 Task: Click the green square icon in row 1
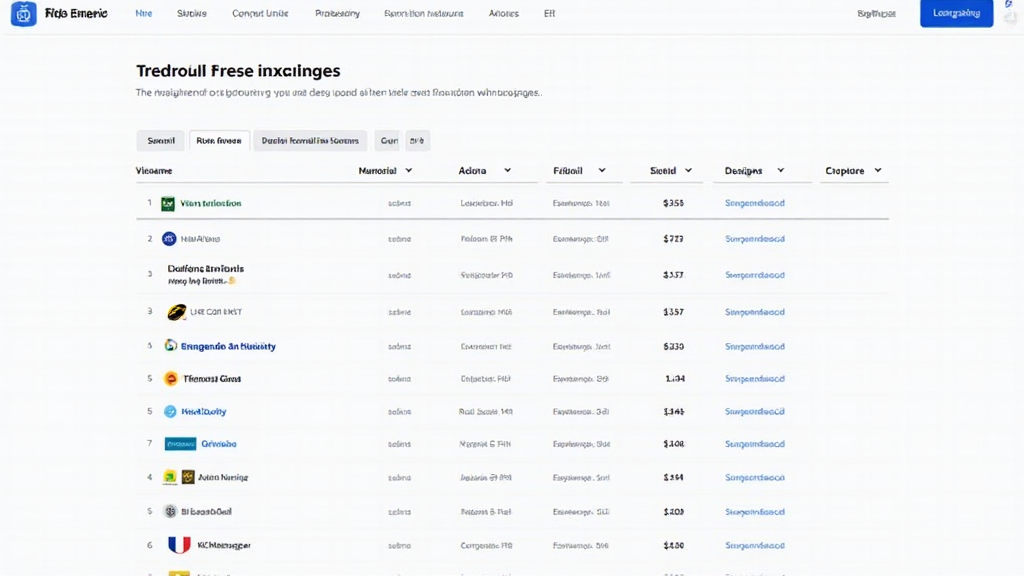click(x=168, y=203)
